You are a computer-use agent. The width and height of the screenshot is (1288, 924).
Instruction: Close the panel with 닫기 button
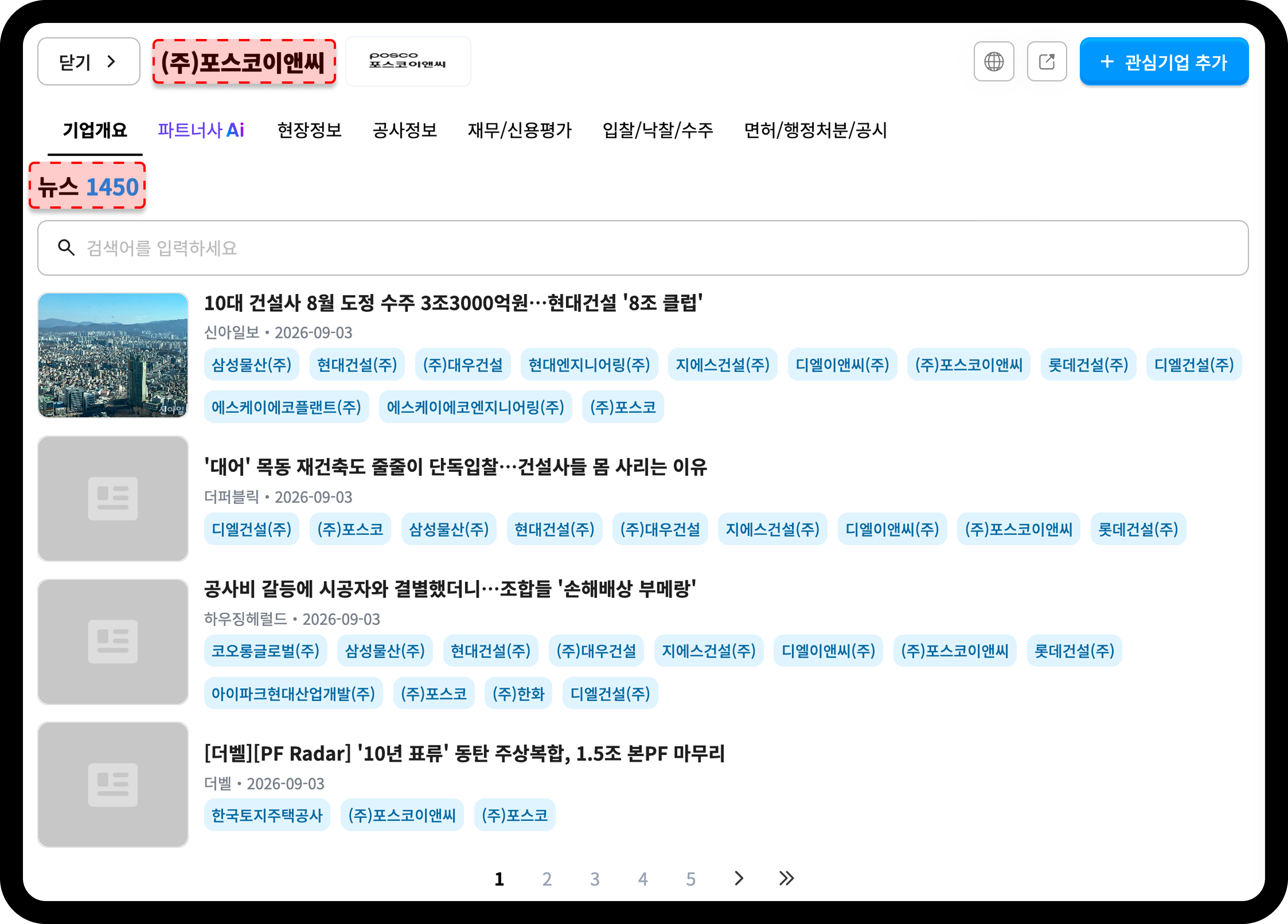click(89, 61)
